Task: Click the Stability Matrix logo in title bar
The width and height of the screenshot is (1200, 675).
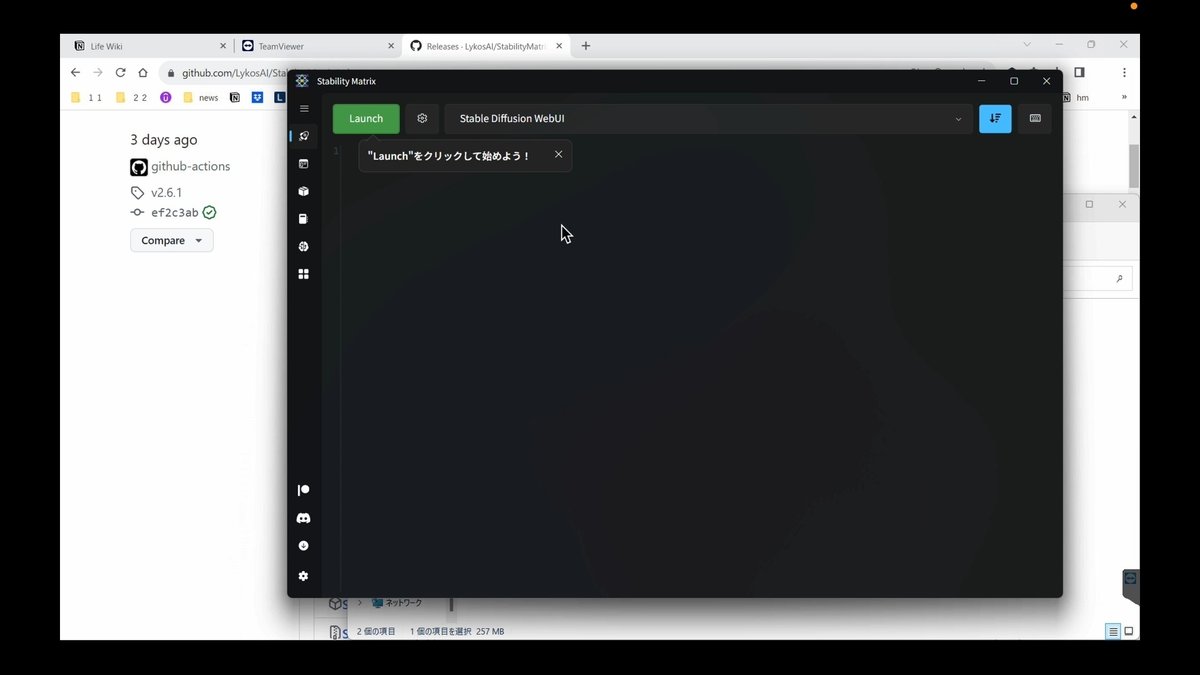Action: pyautogui.click(x=302, y=81)
